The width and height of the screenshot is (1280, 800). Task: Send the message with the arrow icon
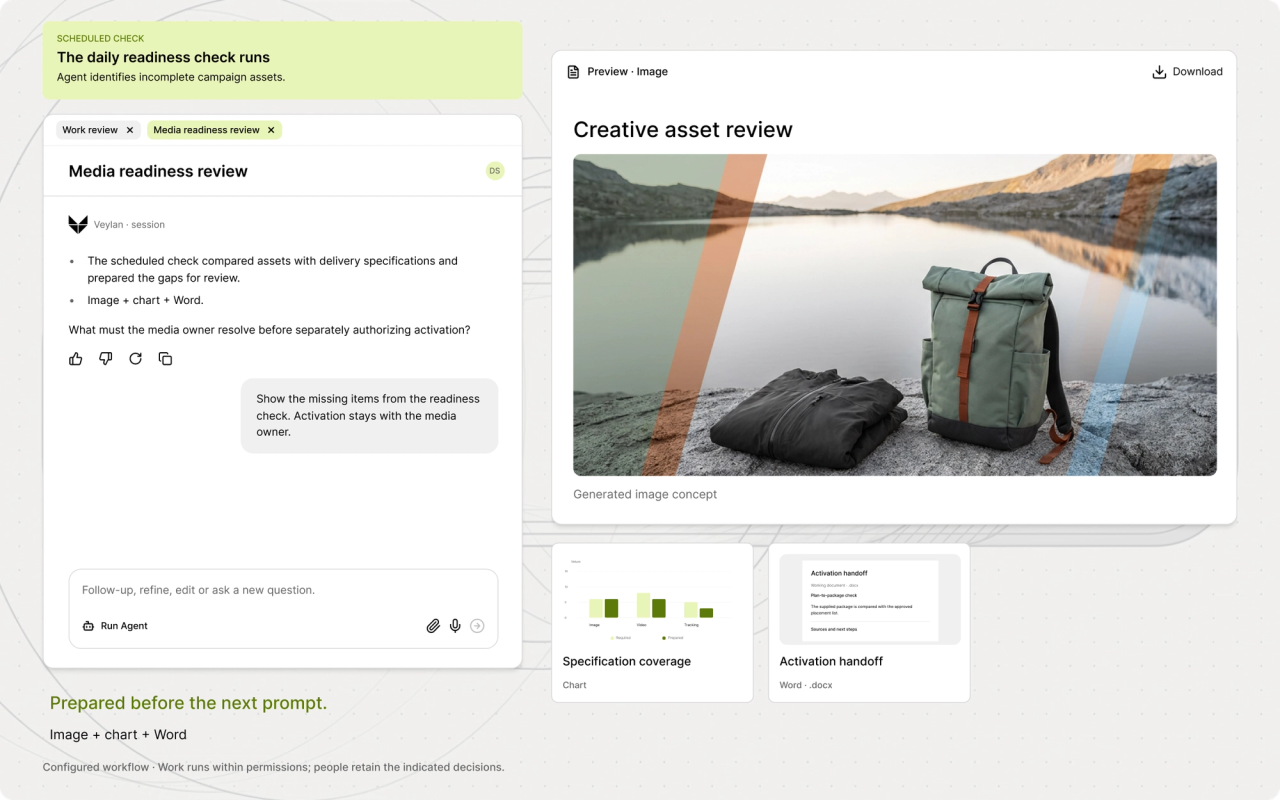477,626
